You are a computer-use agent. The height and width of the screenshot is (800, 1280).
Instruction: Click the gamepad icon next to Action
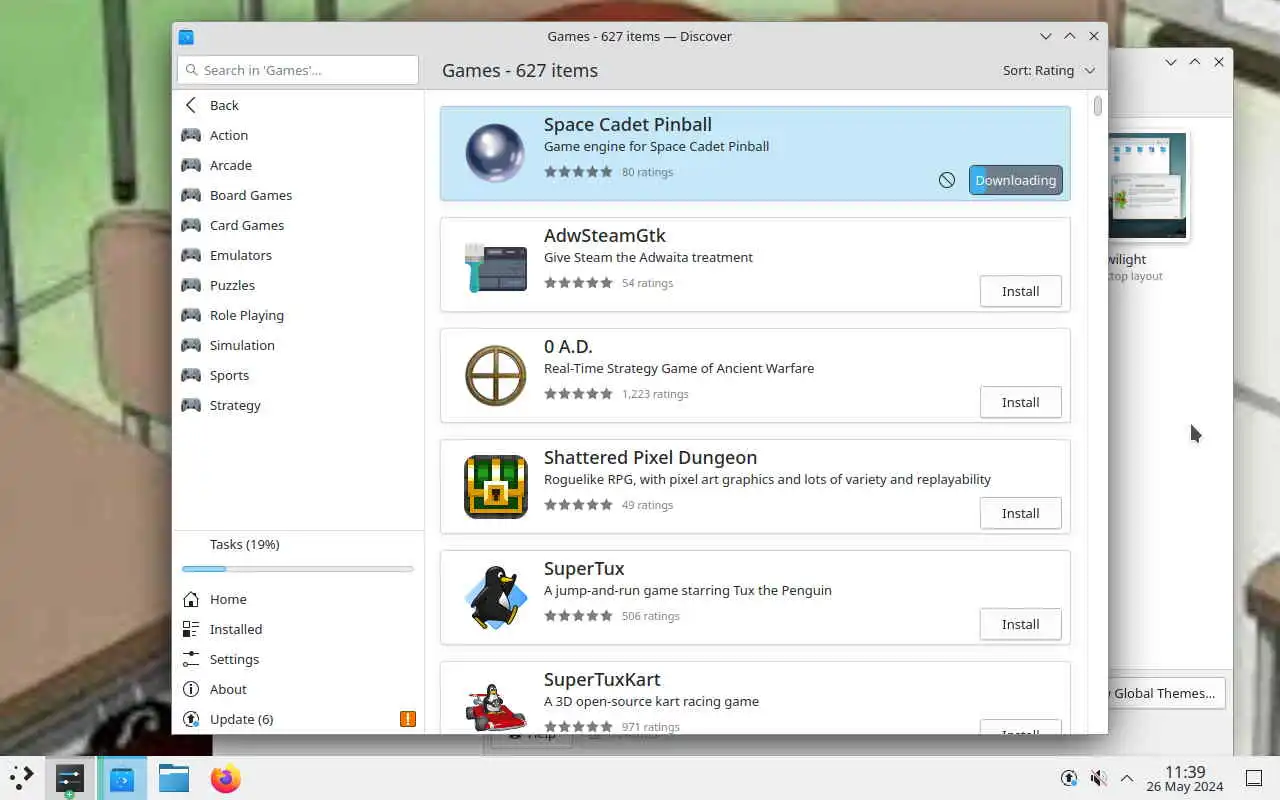(190, 135)
